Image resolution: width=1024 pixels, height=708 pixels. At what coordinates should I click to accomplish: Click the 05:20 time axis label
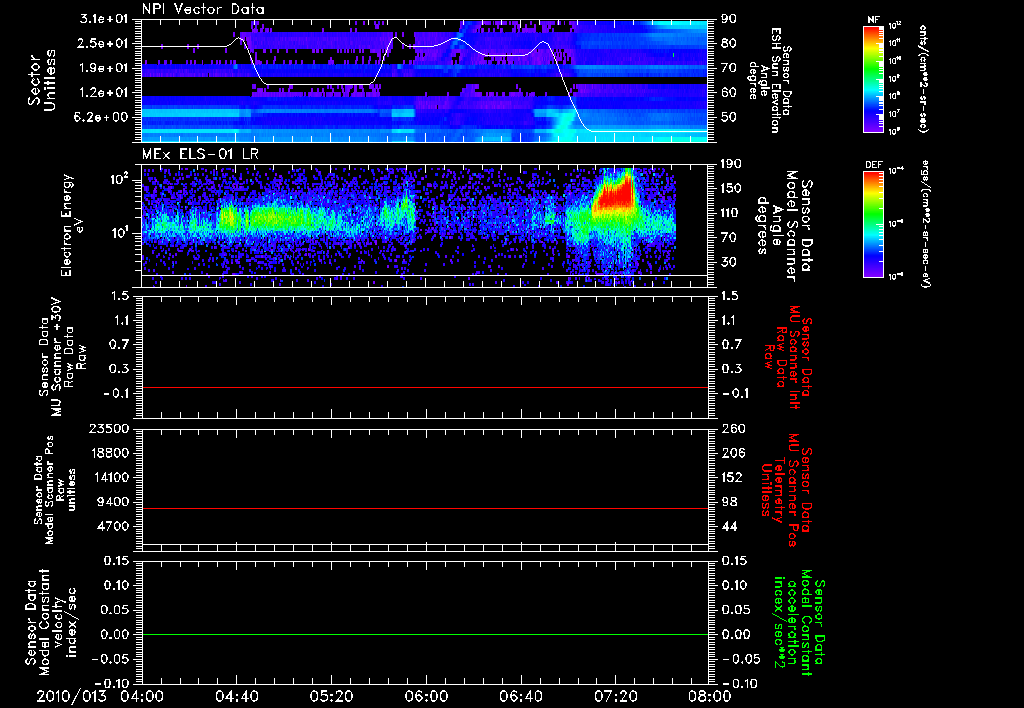[x=331, y=696]
